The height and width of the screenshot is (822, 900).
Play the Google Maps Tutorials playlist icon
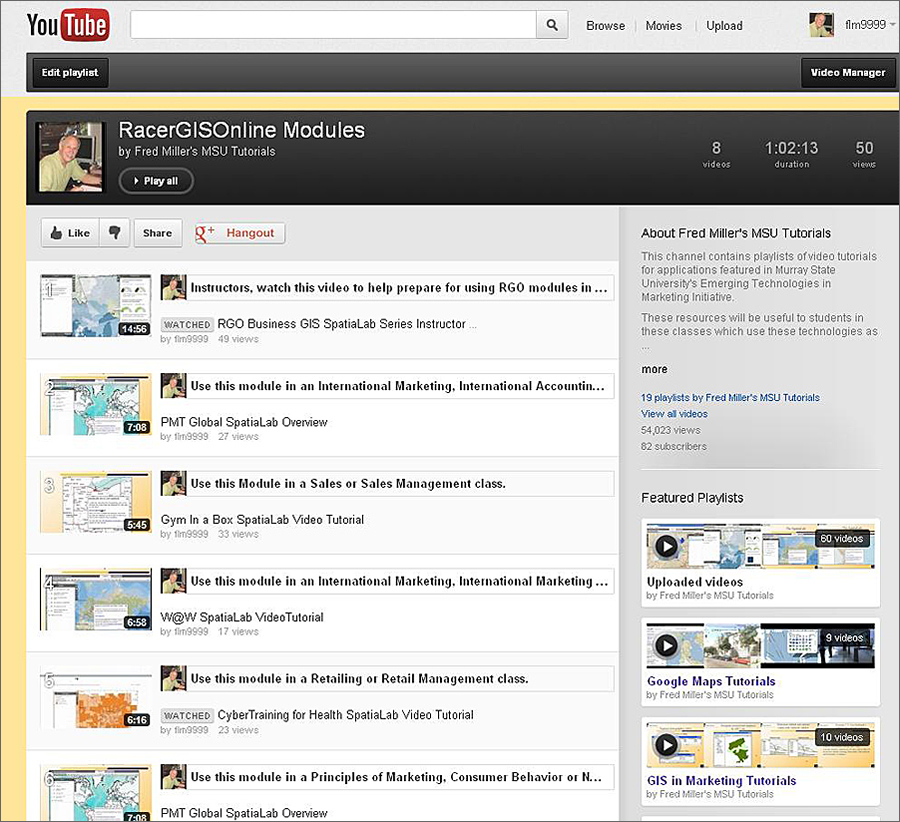click(666, 646)
